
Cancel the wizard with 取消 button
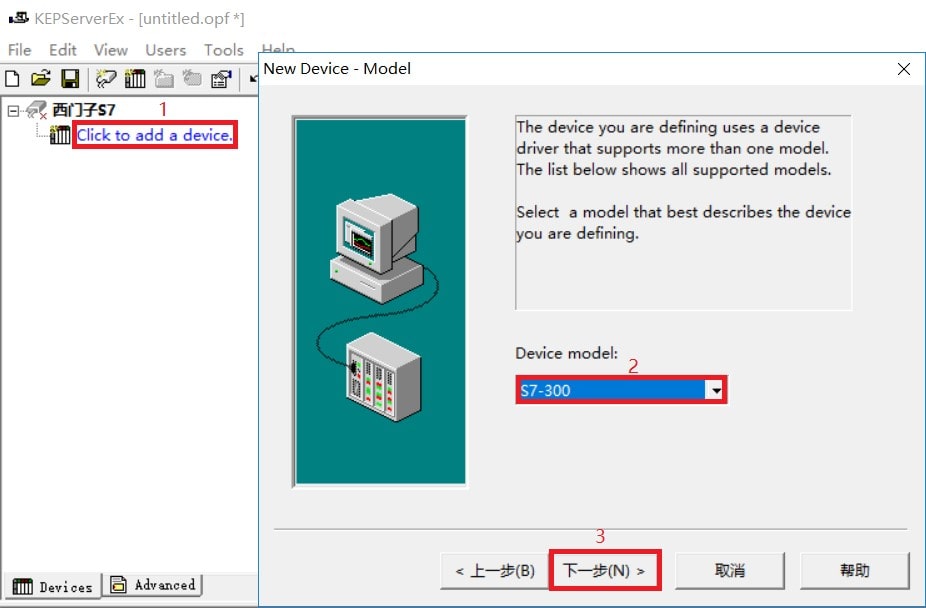(x=730, y=571)
